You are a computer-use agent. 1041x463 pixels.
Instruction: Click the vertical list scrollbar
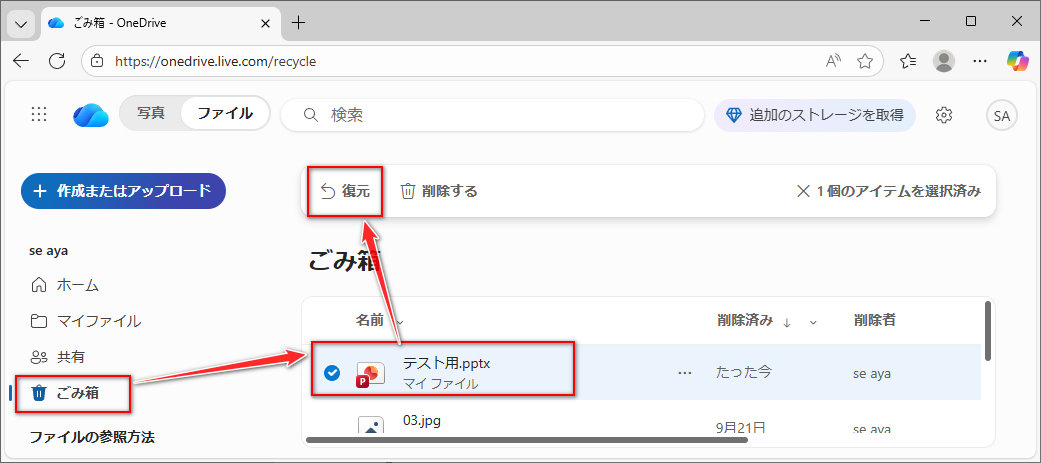pos(988,331)
